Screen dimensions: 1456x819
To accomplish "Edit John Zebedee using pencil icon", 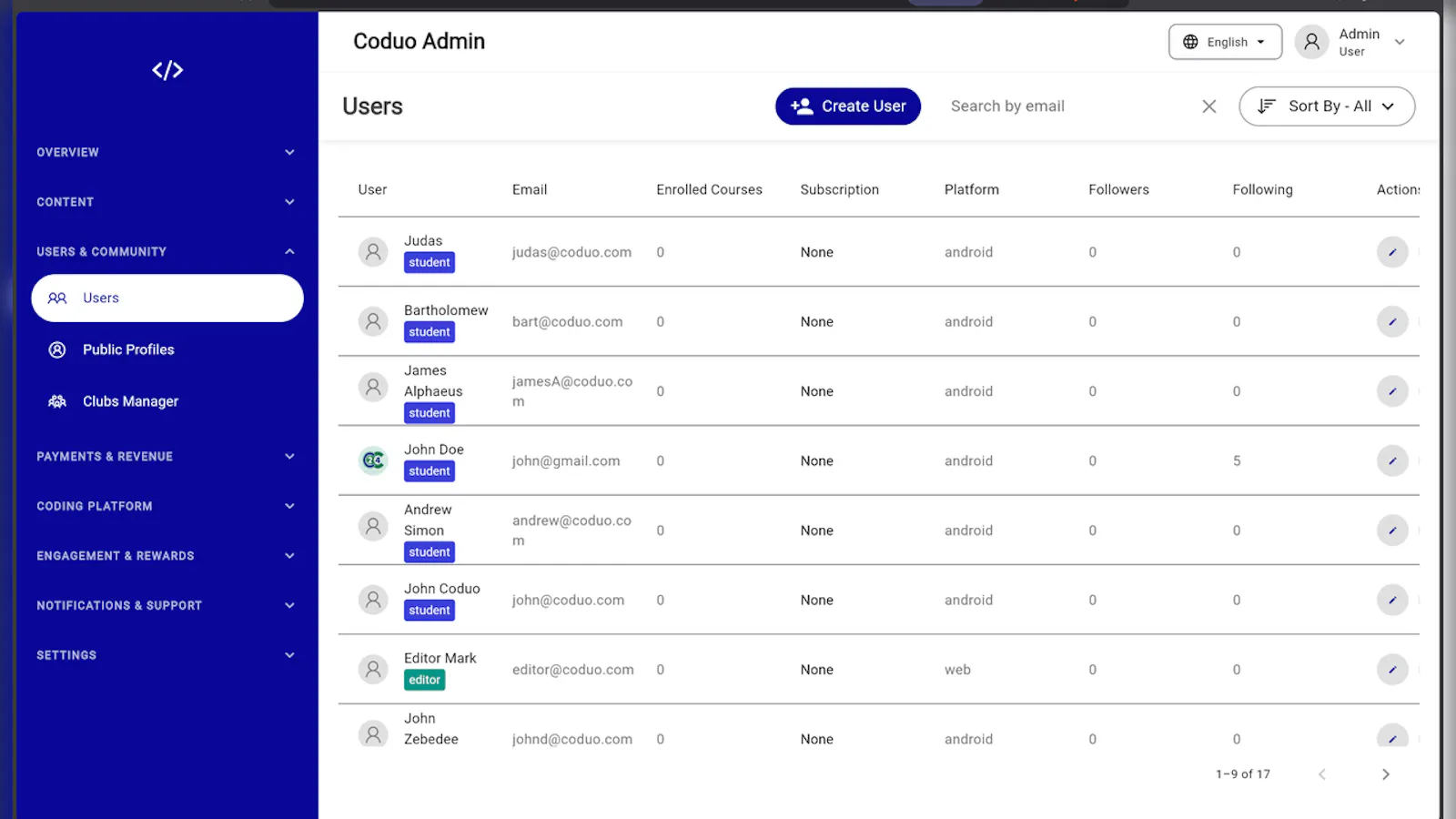I will click(x=1392, y=737).
